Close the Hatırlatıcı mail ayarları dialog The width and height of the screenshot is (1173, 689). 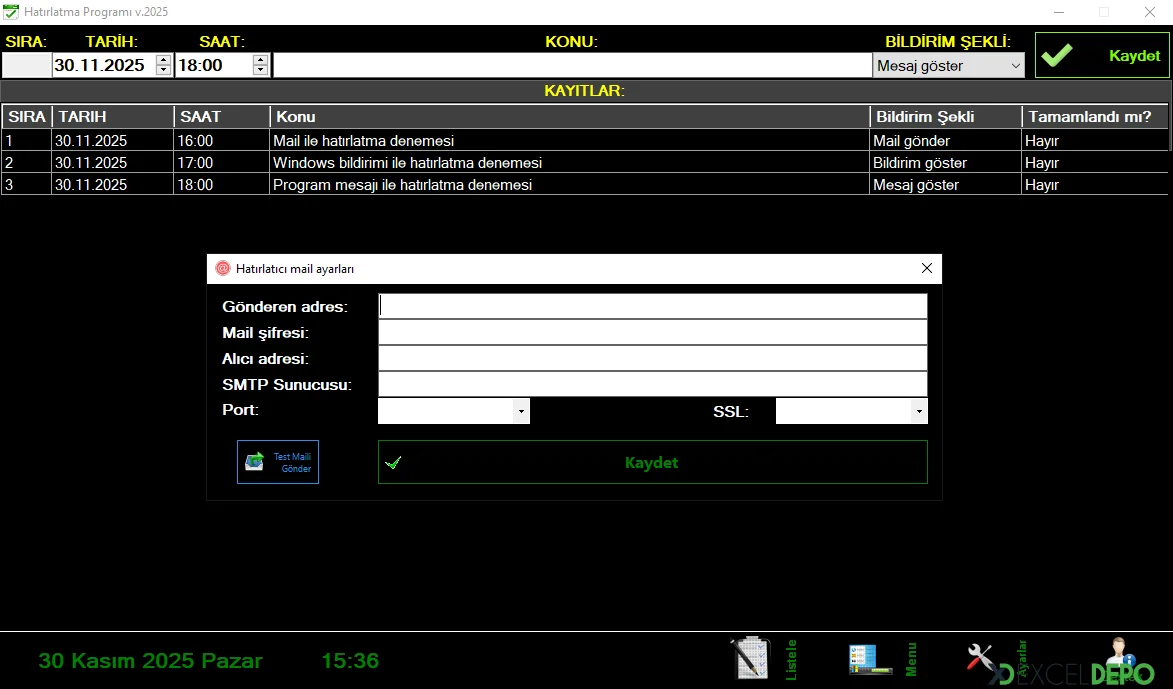926,269
